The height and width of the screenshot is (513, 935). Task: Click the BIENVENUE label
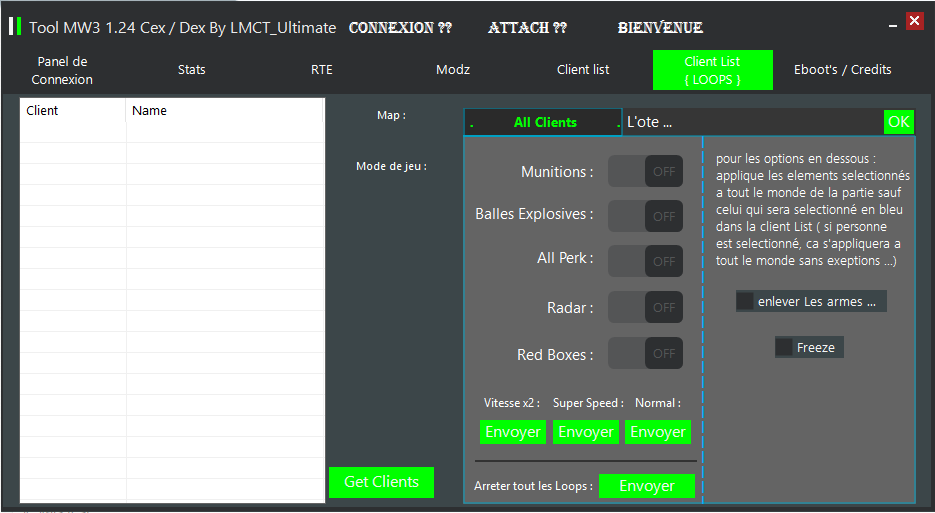(660, 27)
